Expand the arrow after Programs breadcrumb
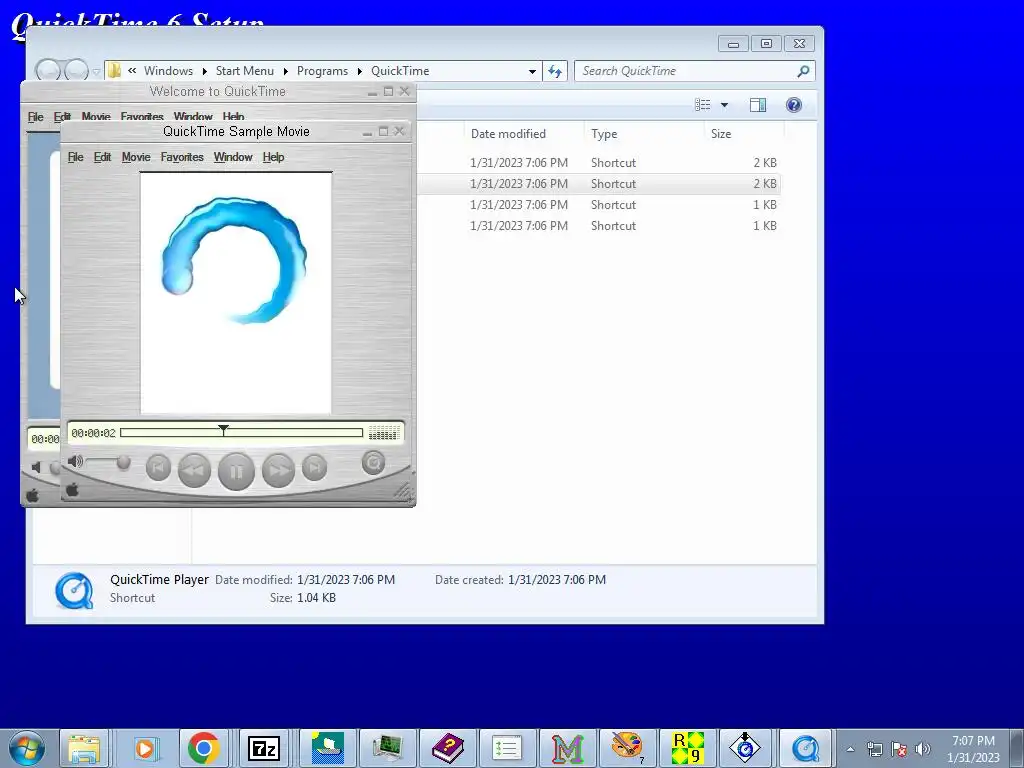 (360, 71)
